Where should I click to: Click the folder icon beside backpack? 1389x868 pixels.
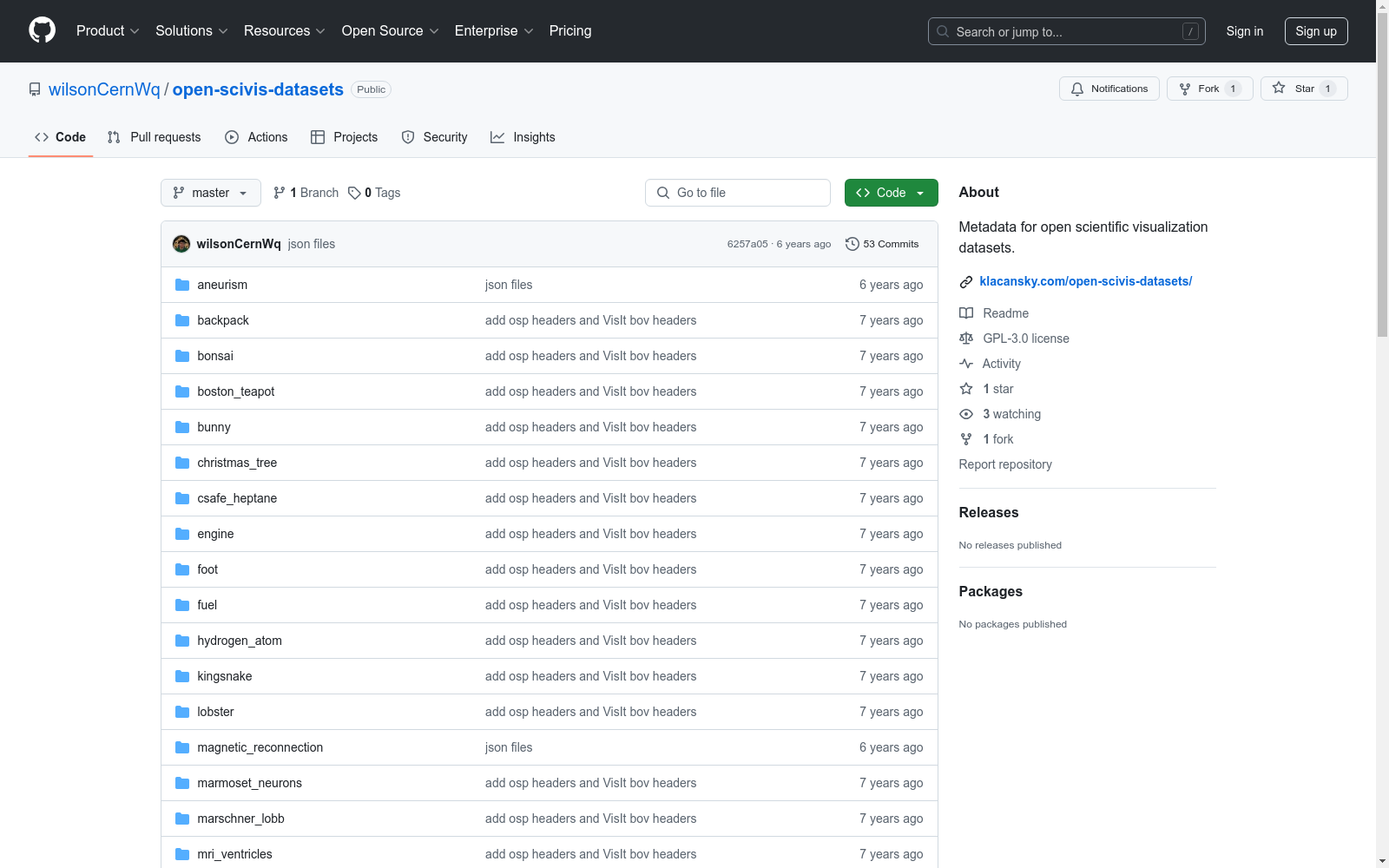click(x=182, y=320)
